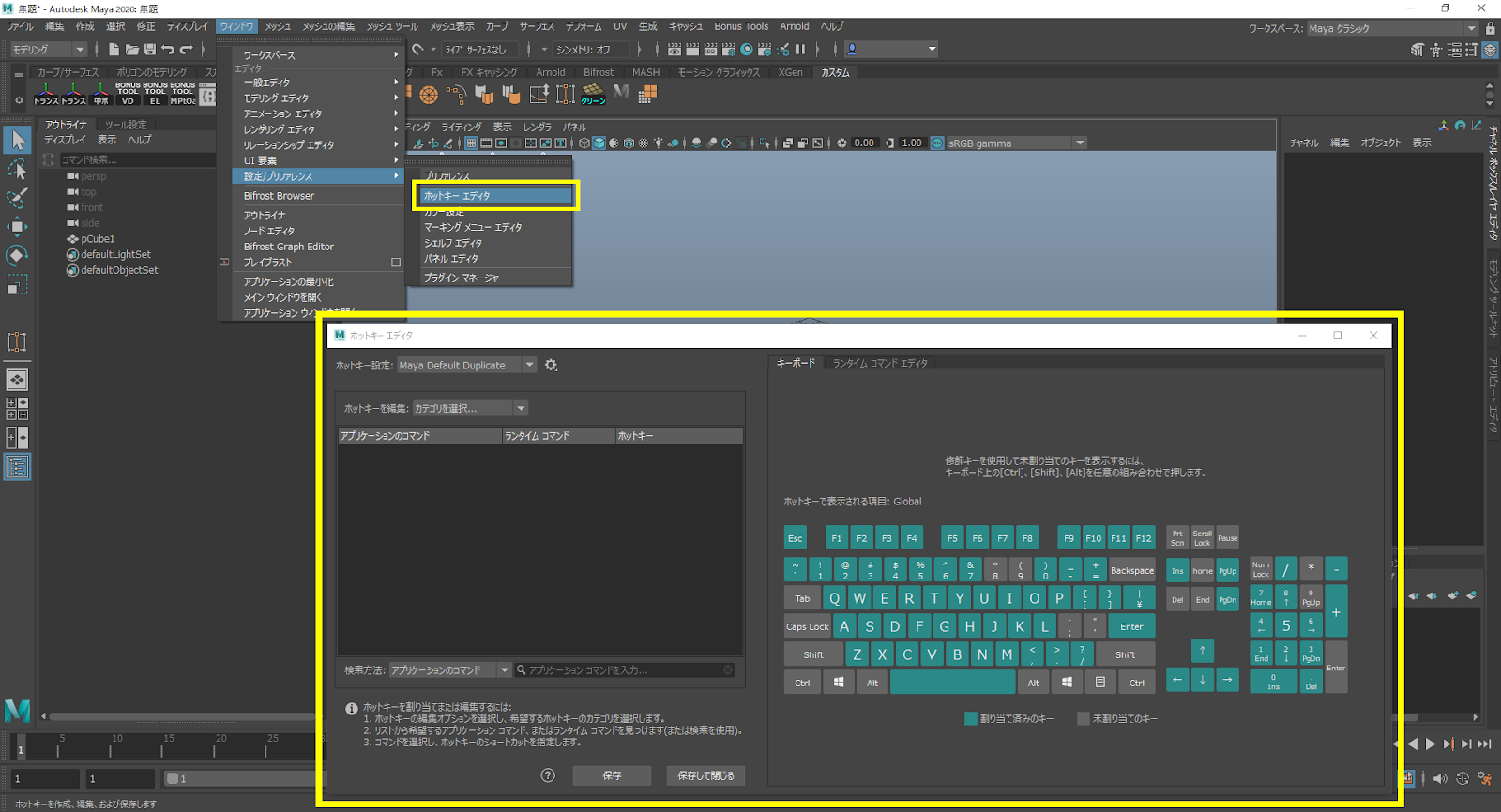Viewport: 1501px width, 812px height.
Task: Toggle the 割り当て済みのキー legend box
Action: (x=971, y=718)
